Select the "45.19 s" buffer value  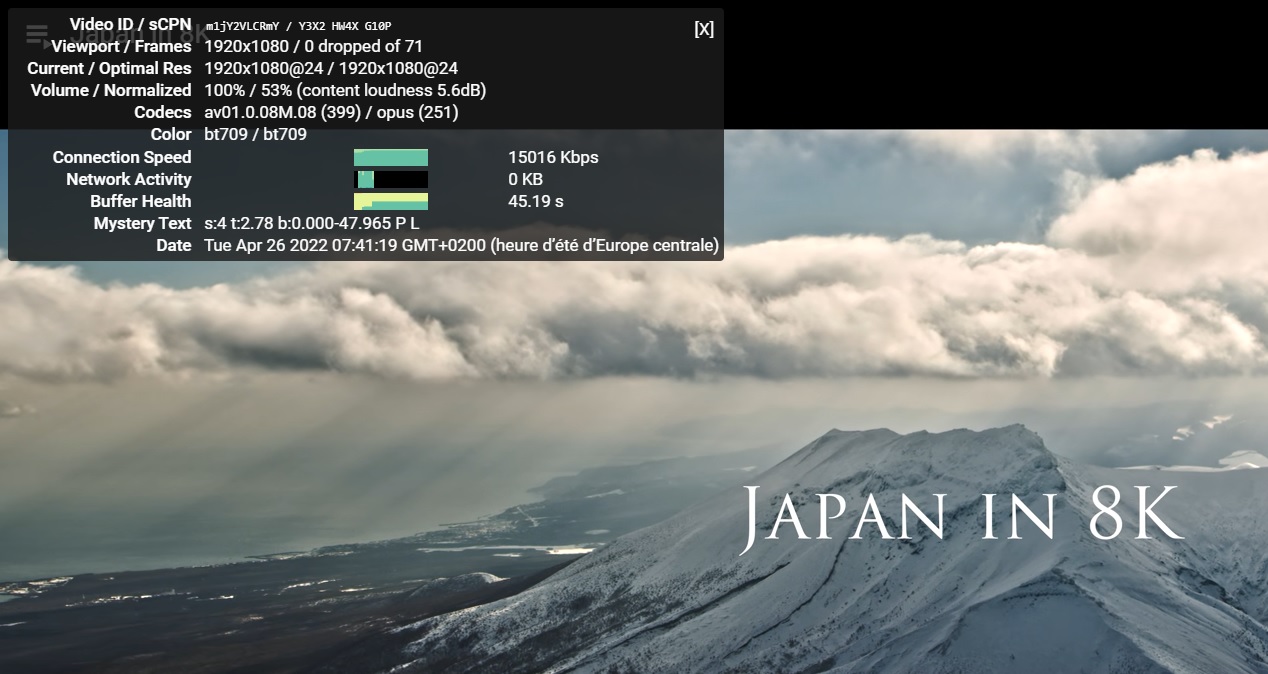pyautogui.click(x=536, y=201)
